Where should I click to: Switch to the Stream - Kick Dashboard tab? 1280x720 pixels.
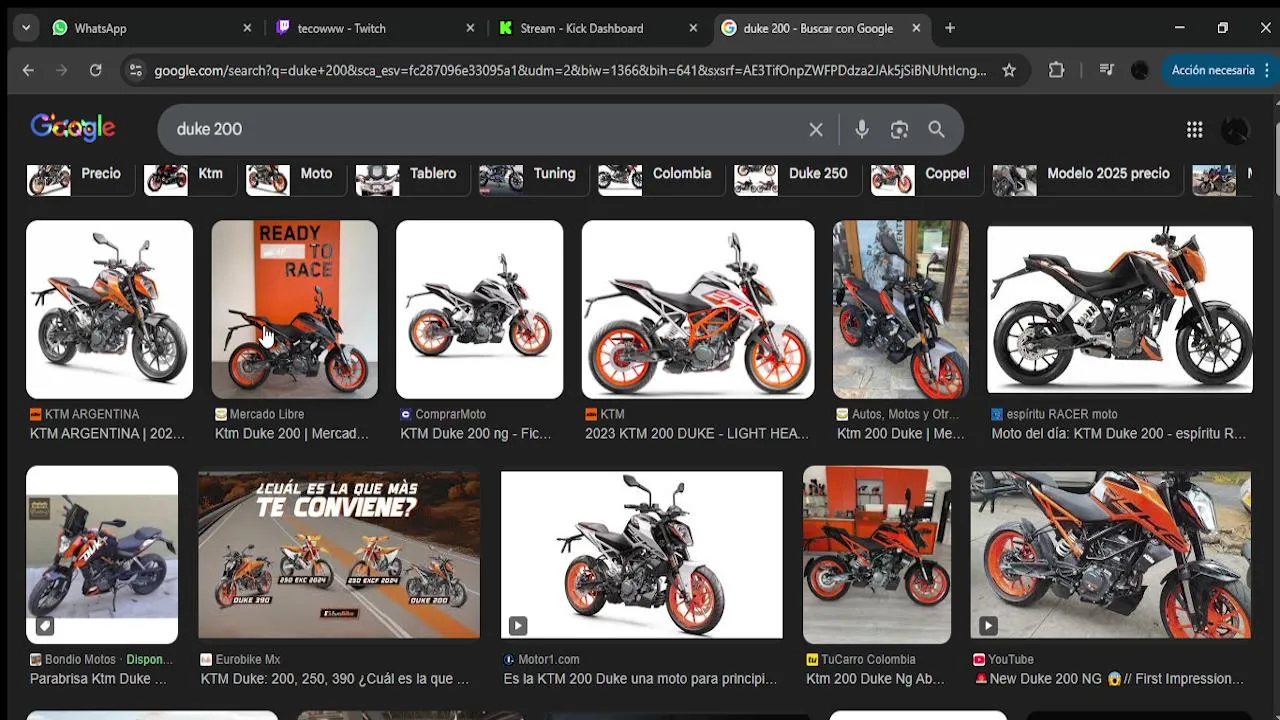point(599,28)
